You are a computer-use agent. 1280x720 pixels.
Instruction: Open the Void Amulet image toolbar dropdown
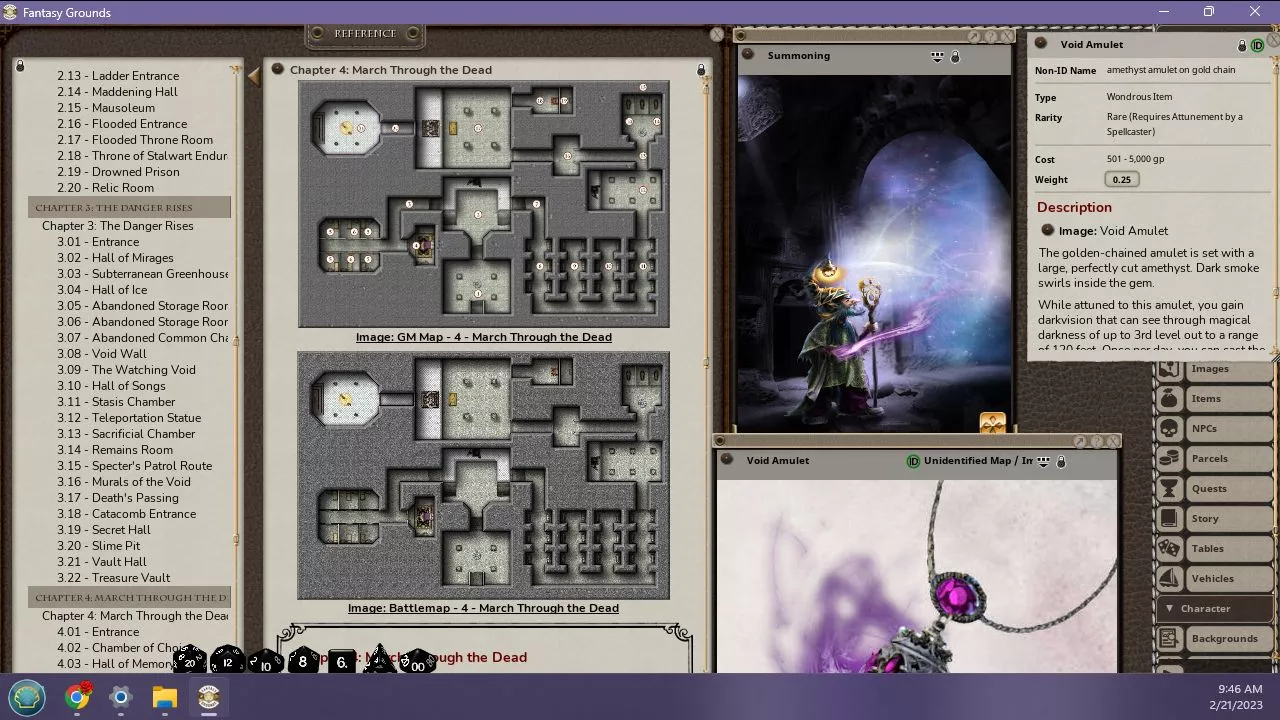pyautogui.click(x=1043, y=462)
